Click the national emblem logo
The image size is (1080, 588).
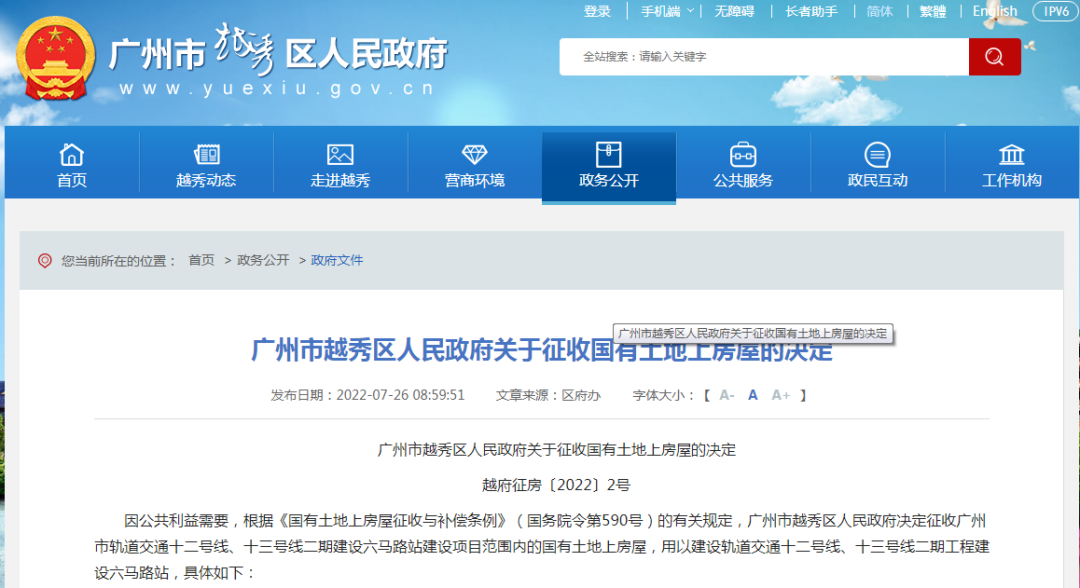(x=58, y=57)
